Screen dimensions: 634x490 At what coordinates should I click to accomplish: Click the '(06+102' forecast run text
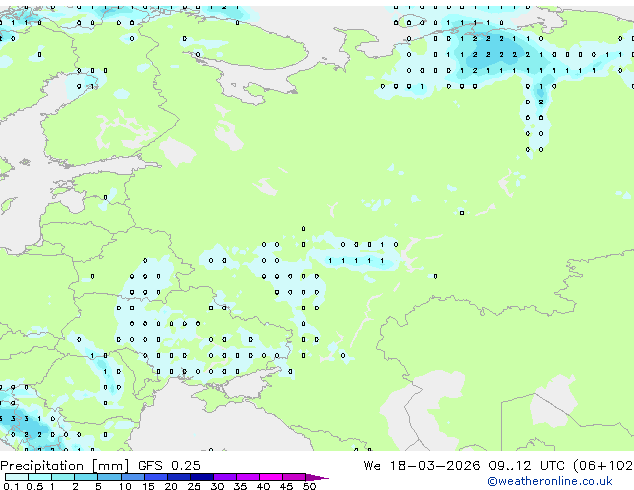[x=603, y=466]
